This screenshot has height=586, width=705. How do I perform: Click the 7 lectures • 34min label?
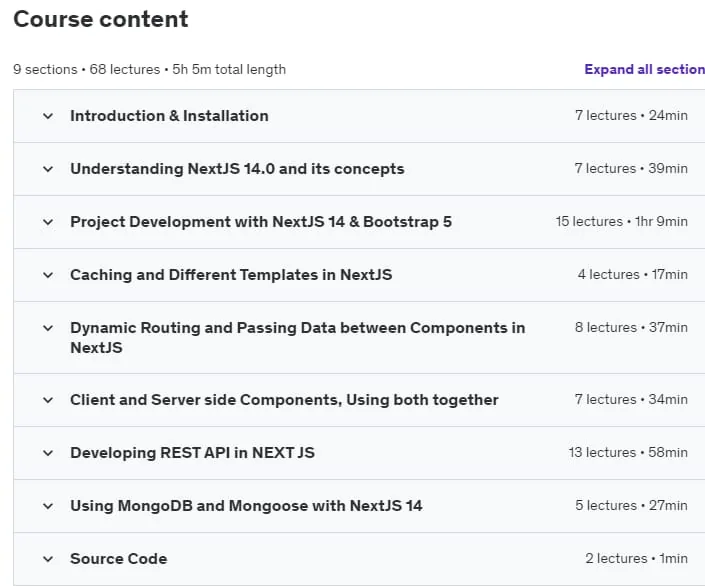point(631,400)
